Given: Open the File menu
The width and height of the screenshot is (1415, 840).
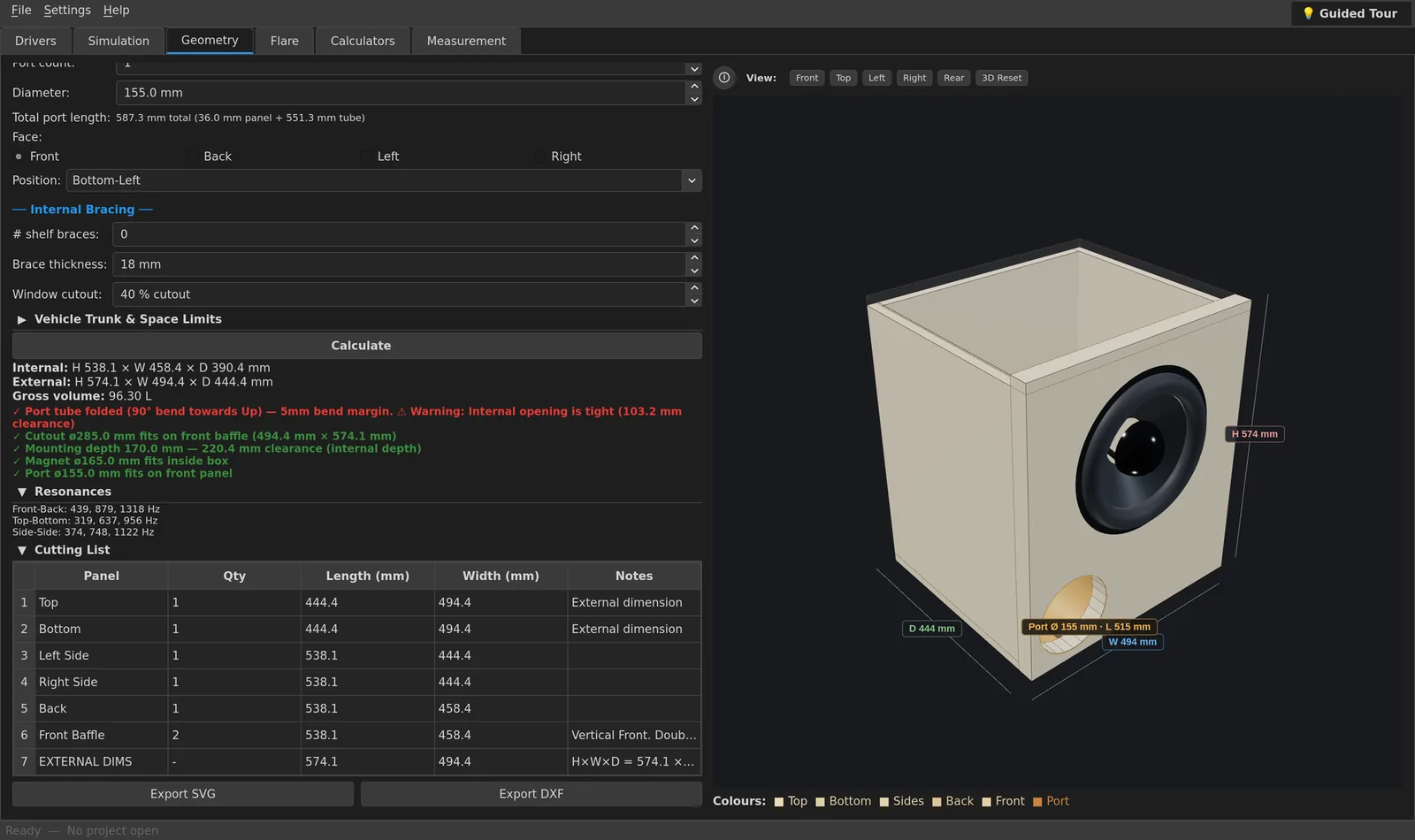Looking at the screenshot, I should pyautogui.click(x=21, y=10).
